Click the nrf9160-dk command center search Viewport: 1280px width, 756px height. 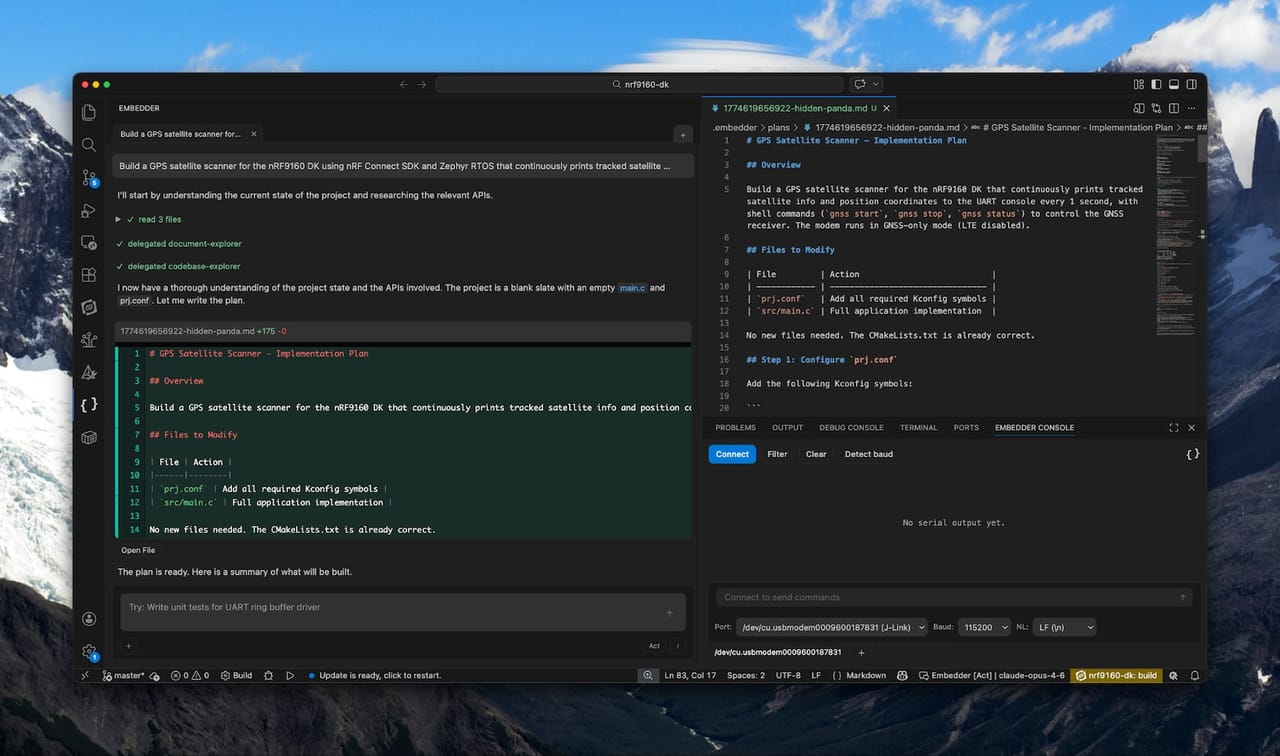[639, 85]
